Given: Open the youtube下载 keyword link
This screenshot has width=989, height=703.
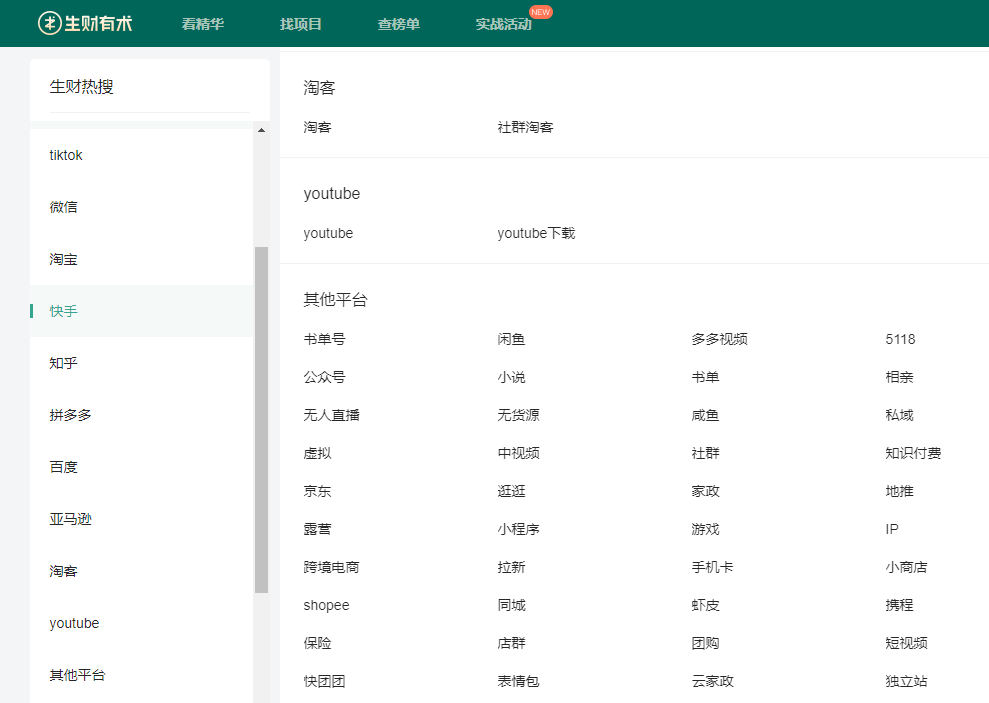Looking at the screenshot, I should point(536,233).
